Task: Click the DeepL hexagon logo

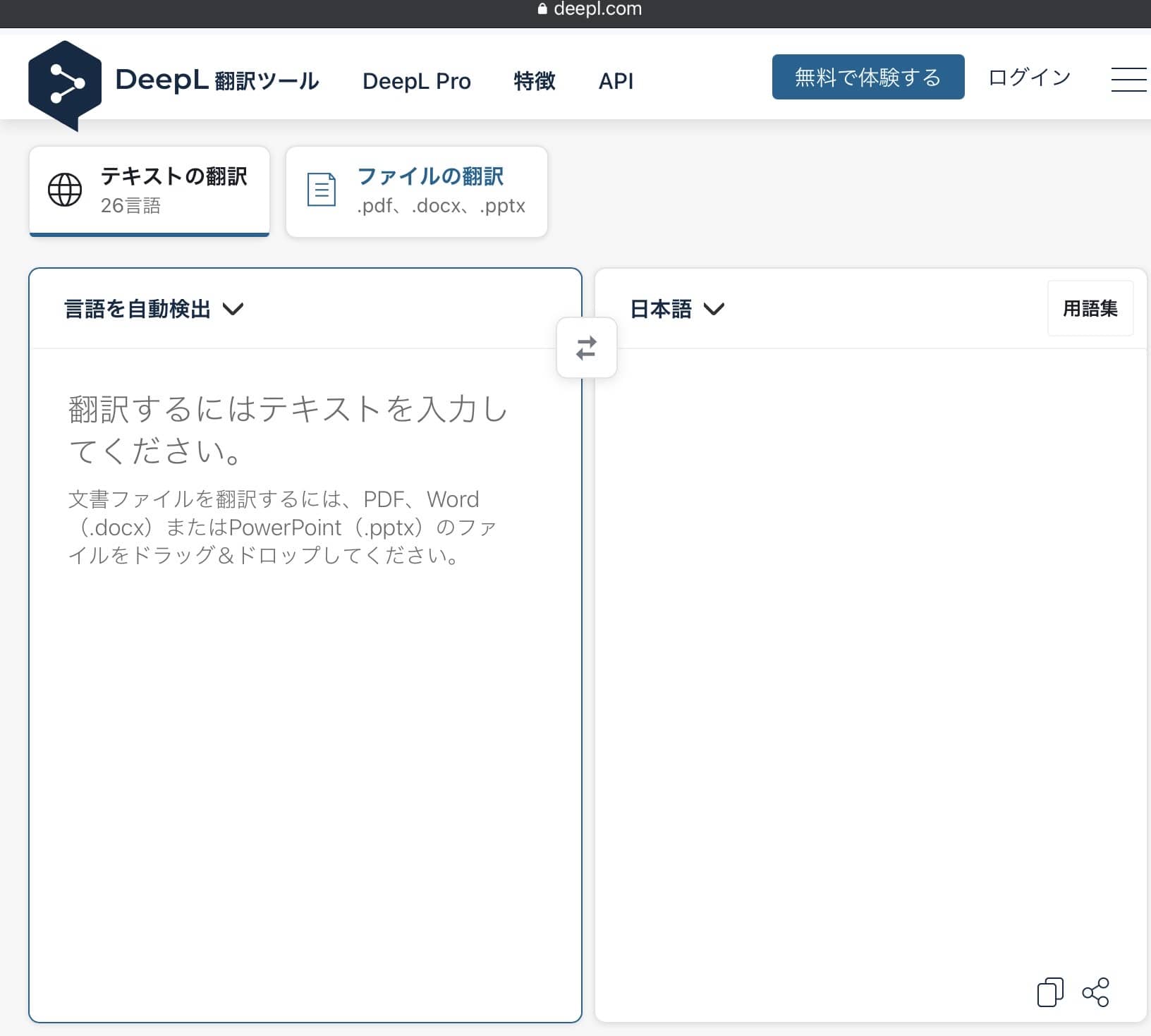Action: [x=64, y=85]
